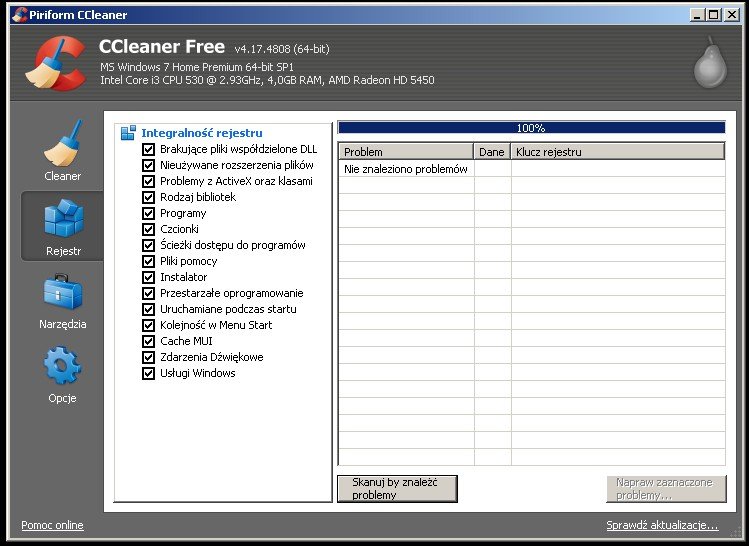Toggle the Czcionki checkbox
The height and width of the screenshot is (546, 749).
(x=149, y=229)
